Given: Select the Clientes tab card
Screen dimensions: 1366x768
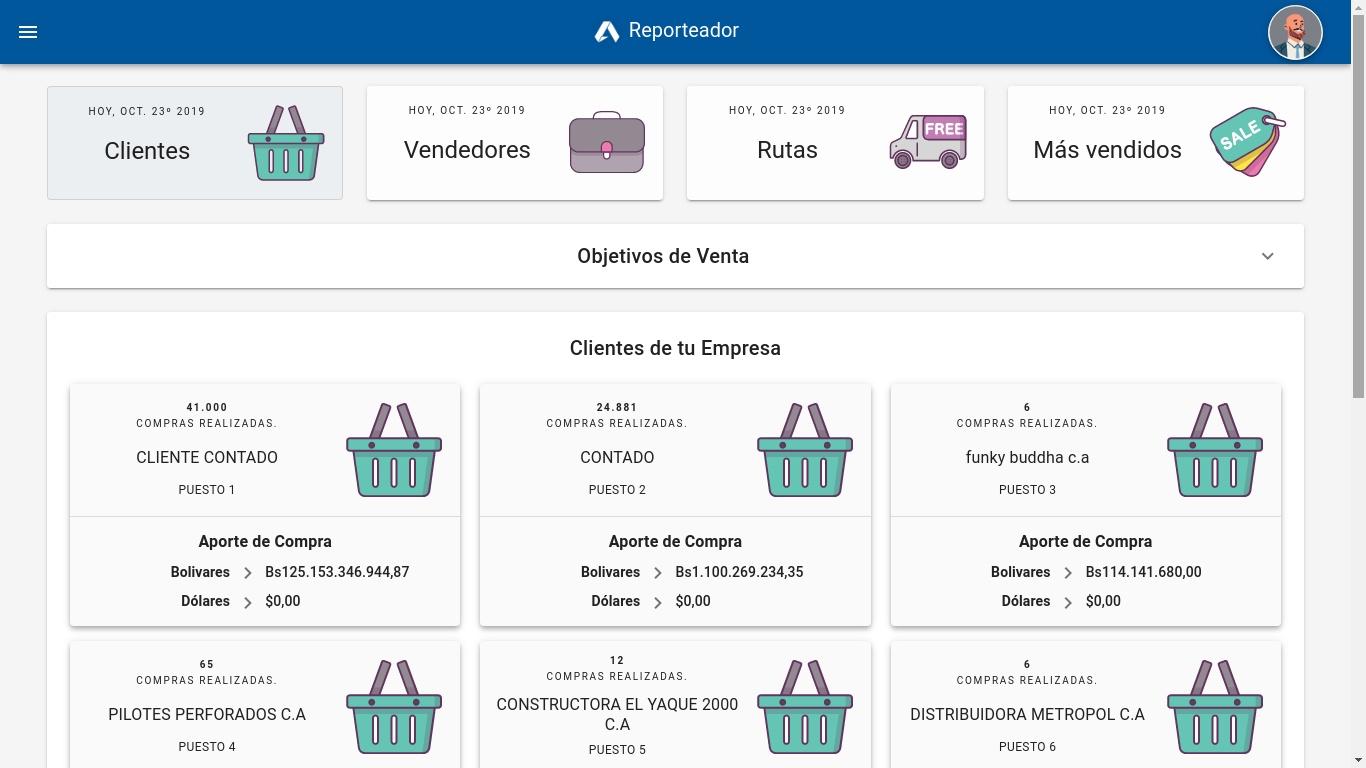Looking at the screenshot, I should click(195, 143).
